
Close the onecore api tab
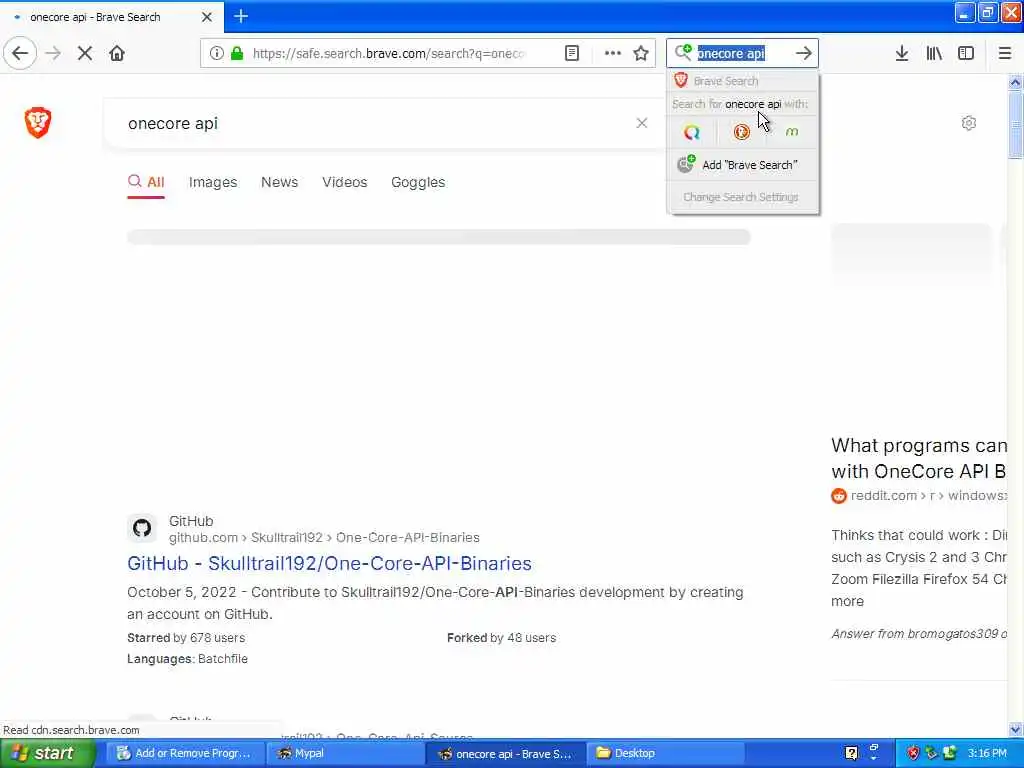pos(207,17)
